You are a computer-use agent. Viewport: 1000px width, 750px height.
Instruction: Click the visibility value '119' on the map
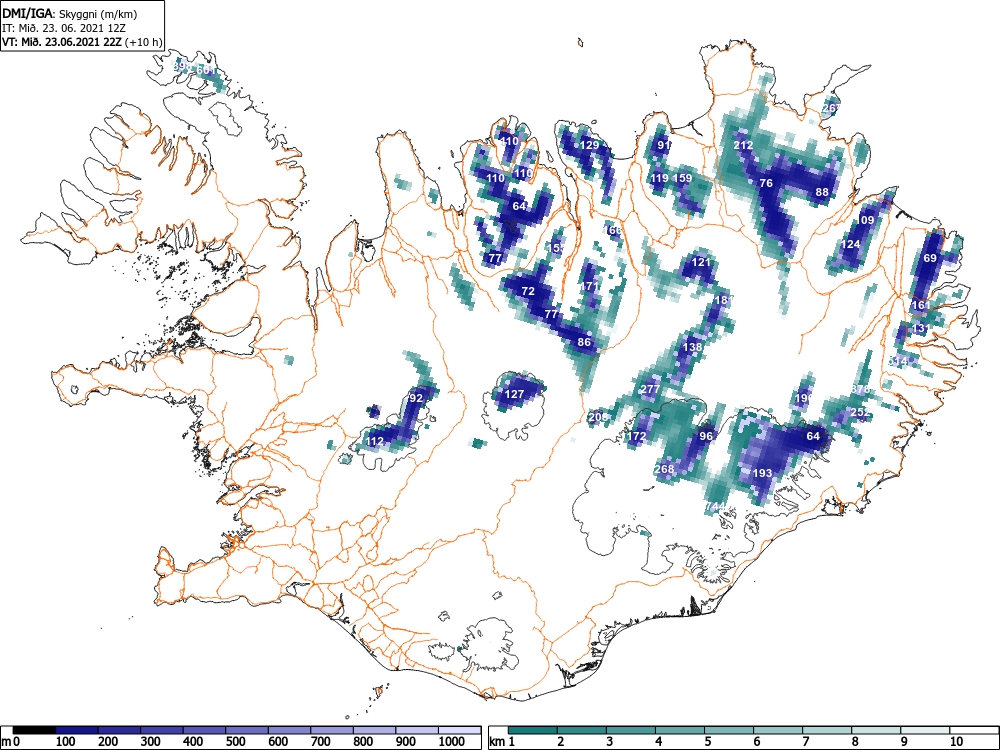pos(659,178)
